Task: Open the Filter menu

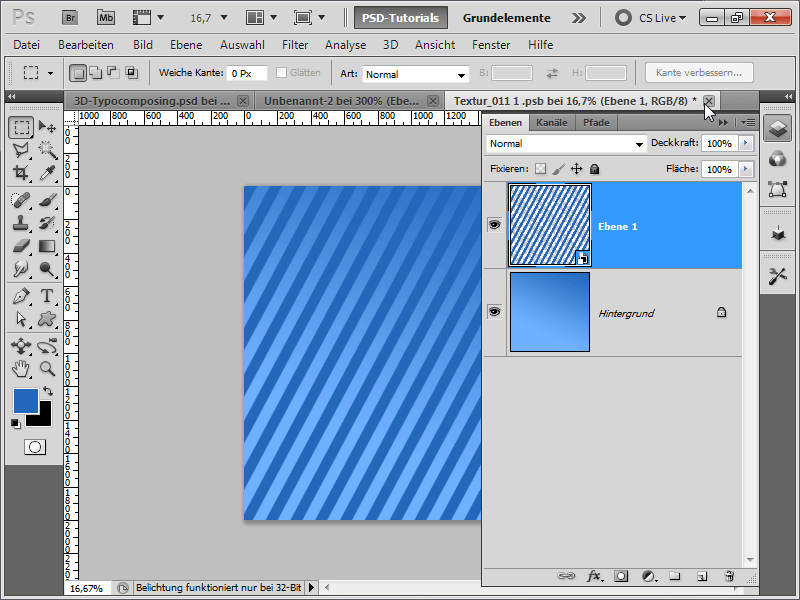Action: click(295, 45)
